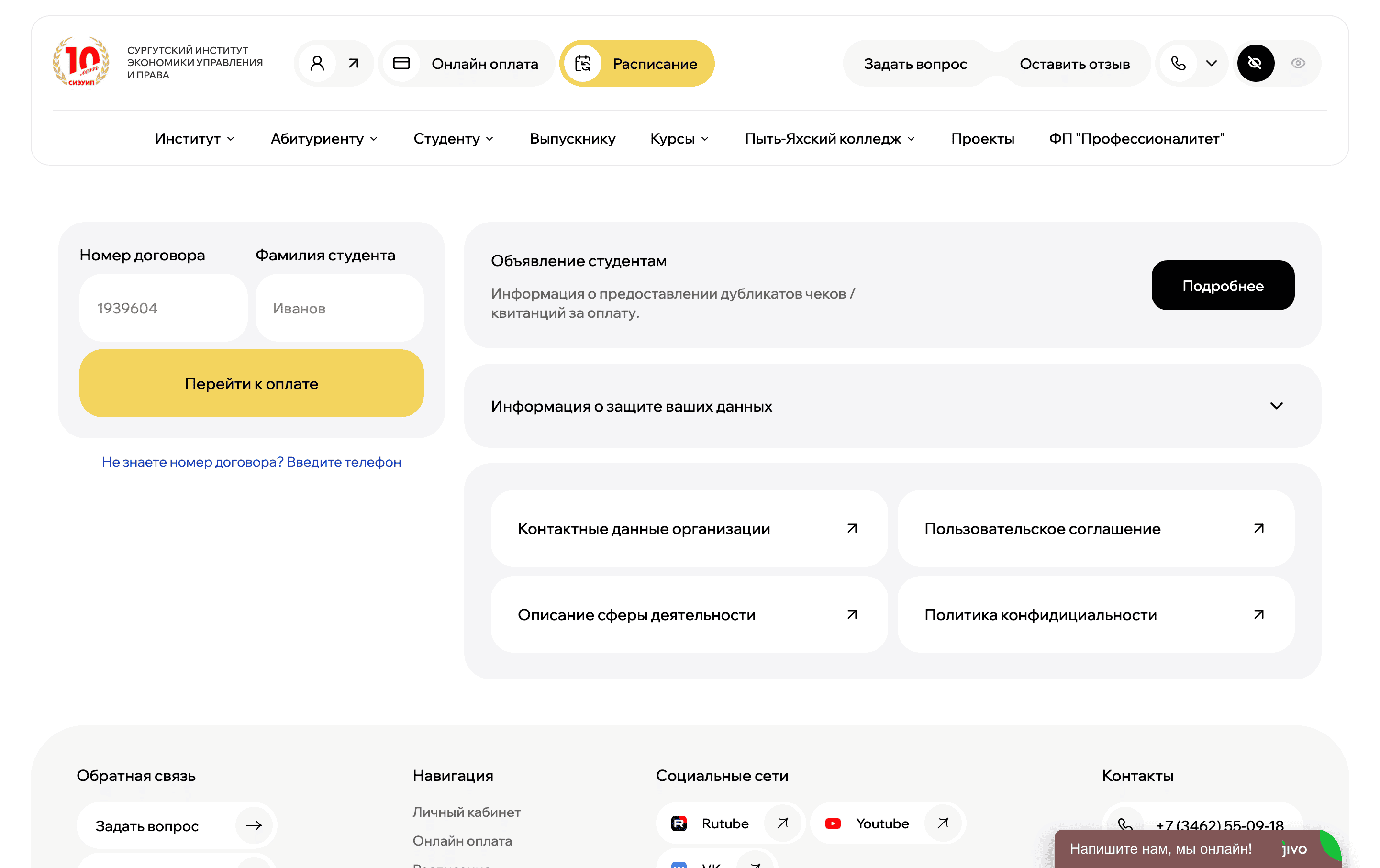This screenshot has height=868, width=1380.
Task: Click the Подробнее button
Action: 1223,285
